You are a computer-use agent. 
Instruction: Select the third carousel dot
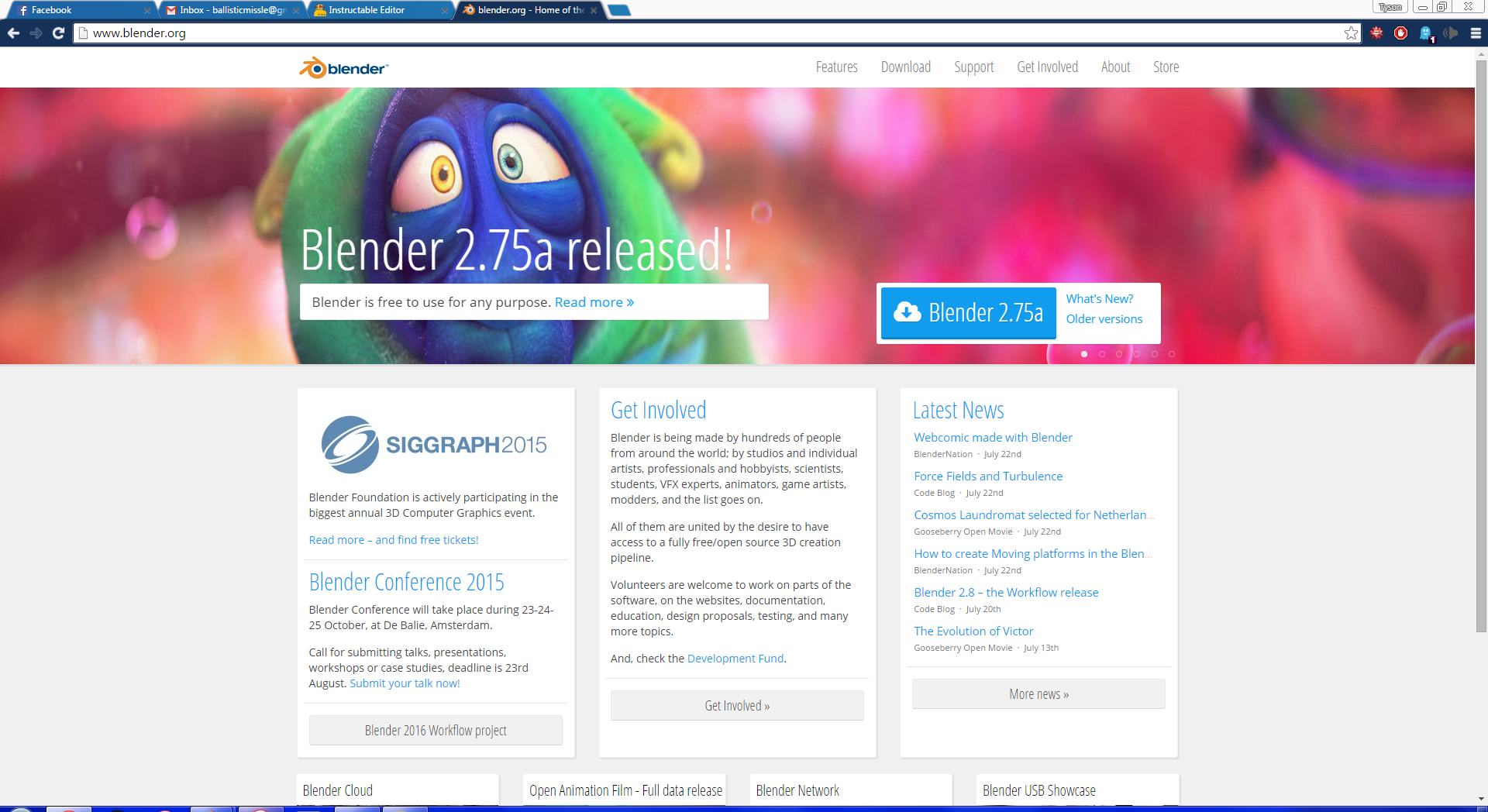1119,354
